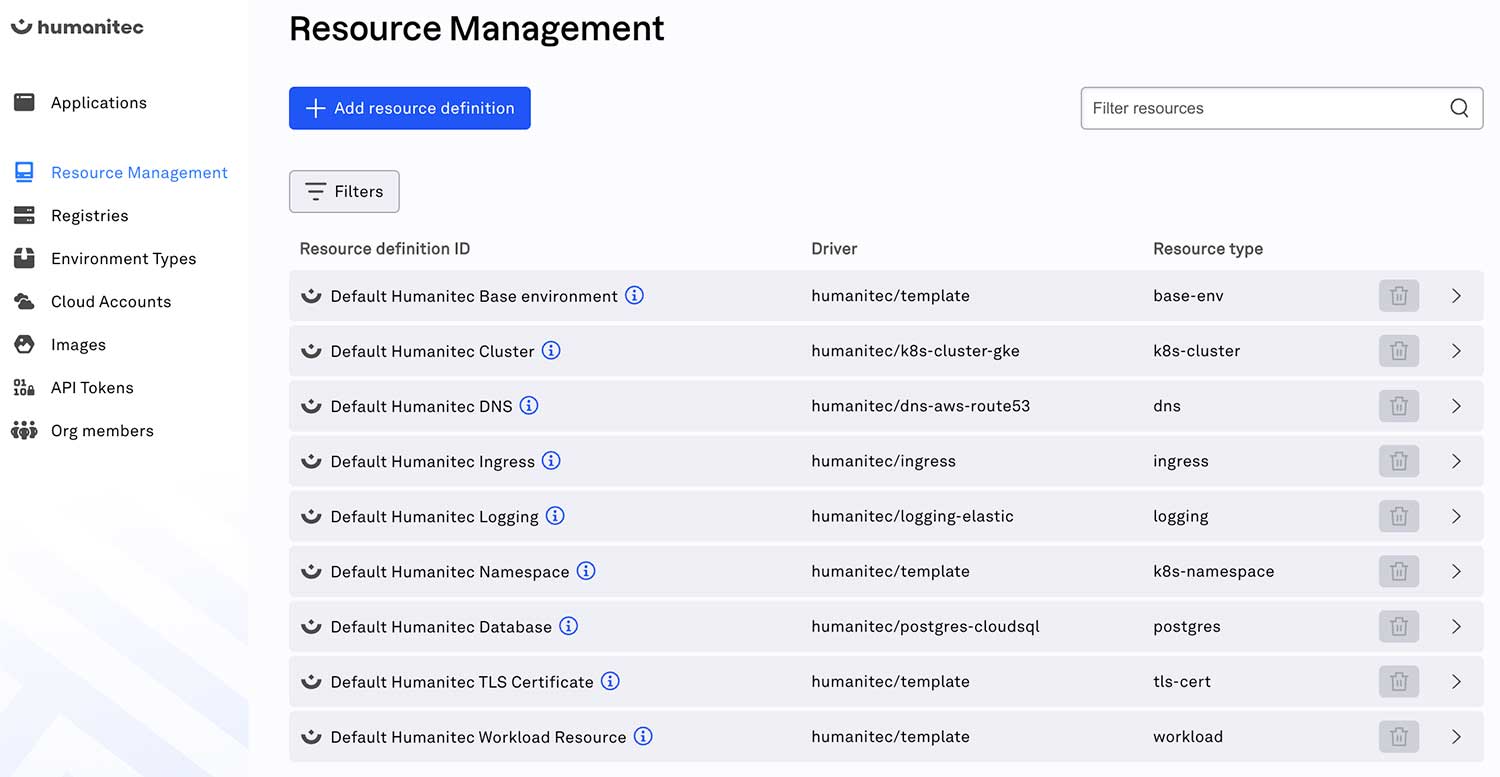Screen dimensions: 1500x777
Task: Click trash icon for Namespace row
Action: 1399,571
